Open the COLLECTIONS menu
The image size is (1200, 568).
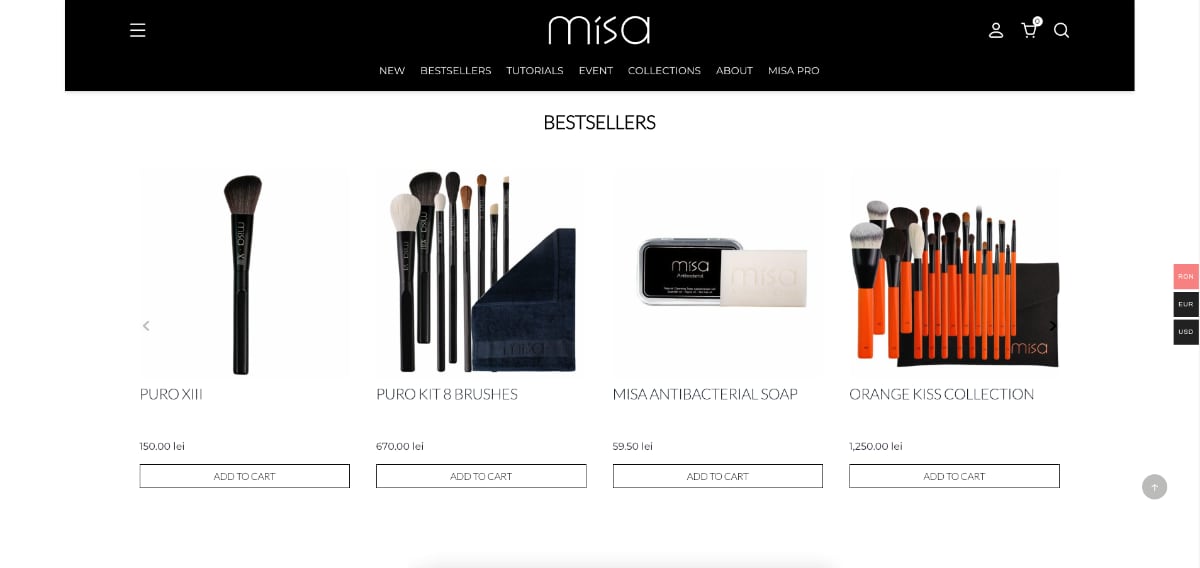tap(664, 71)
